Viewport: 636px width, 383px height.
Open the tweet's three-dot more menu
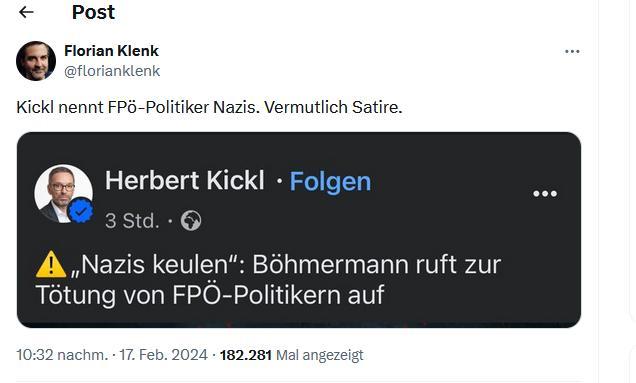572,52
